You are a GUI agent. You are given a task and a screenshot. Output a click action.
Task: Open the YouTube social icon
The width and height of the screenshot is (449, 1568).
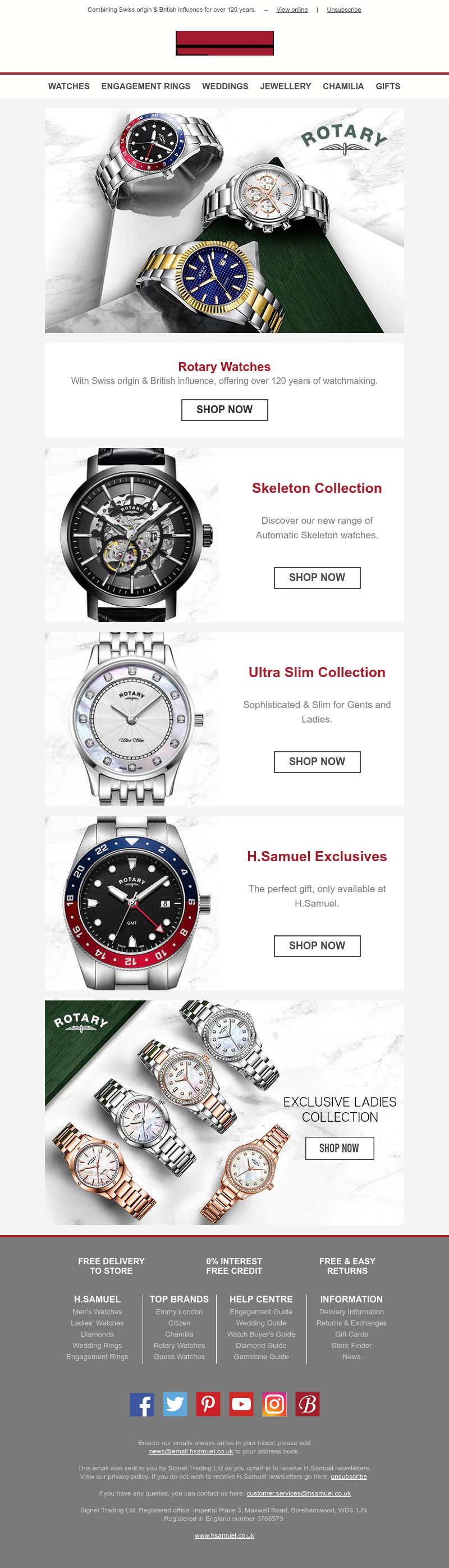[x=241, y=1404]
